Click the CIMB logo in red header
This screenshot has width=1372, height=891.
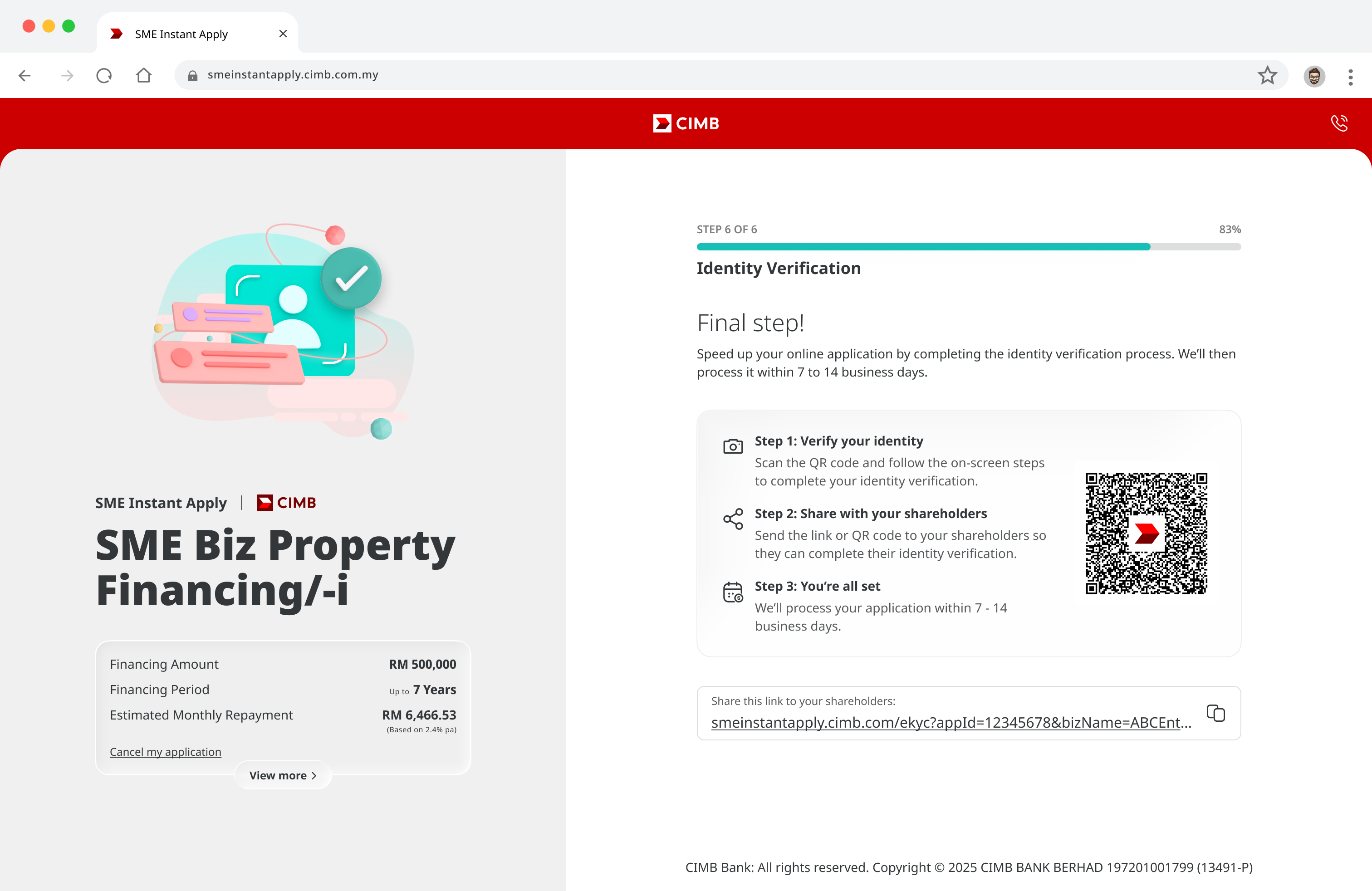coord(686,123)
